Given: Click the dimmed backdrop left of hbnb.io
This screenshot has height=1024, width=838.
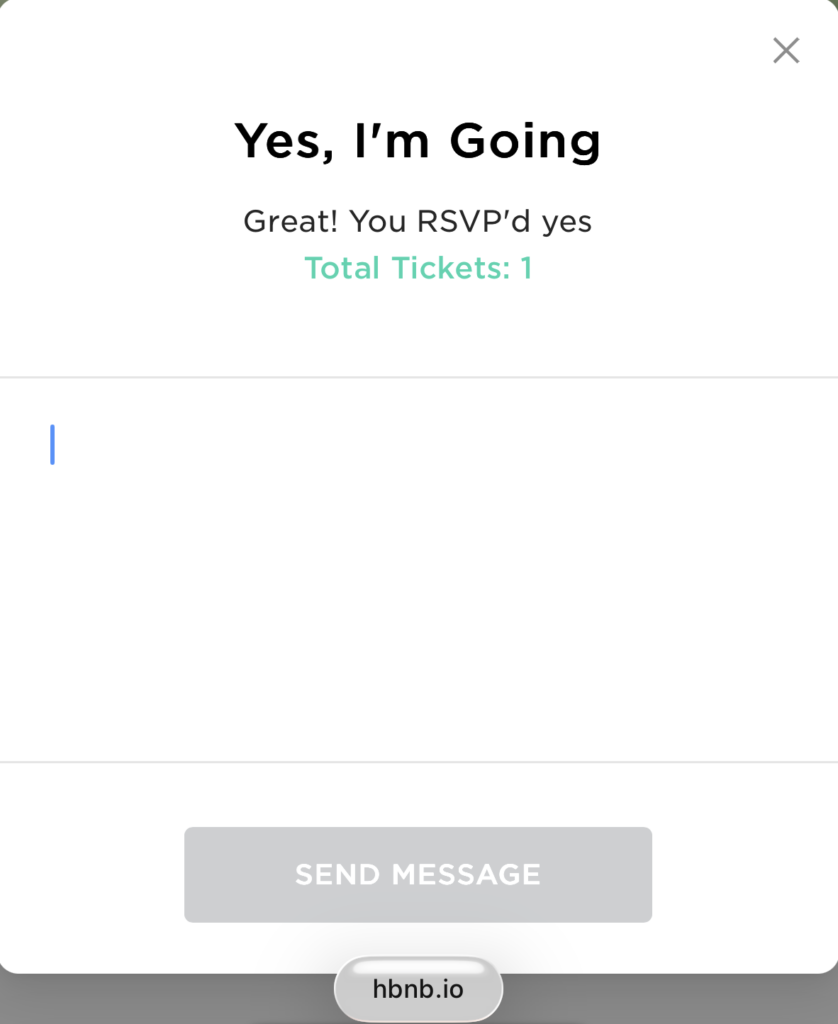Looking at the screenshot, I should pos(160,1000).
